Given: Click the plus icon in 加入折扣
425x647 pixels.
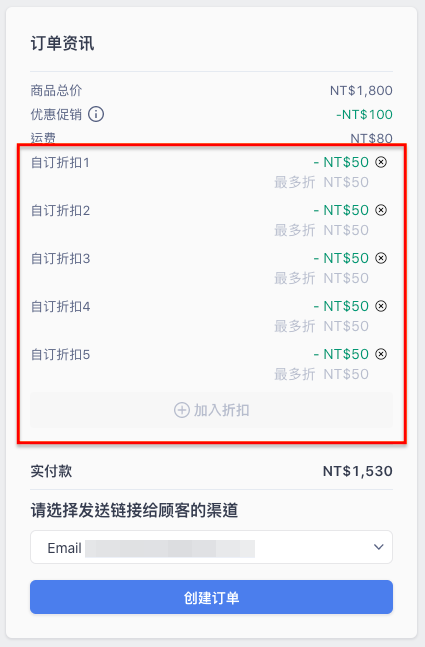Looking at the screenshot, I should coord(182,410).
